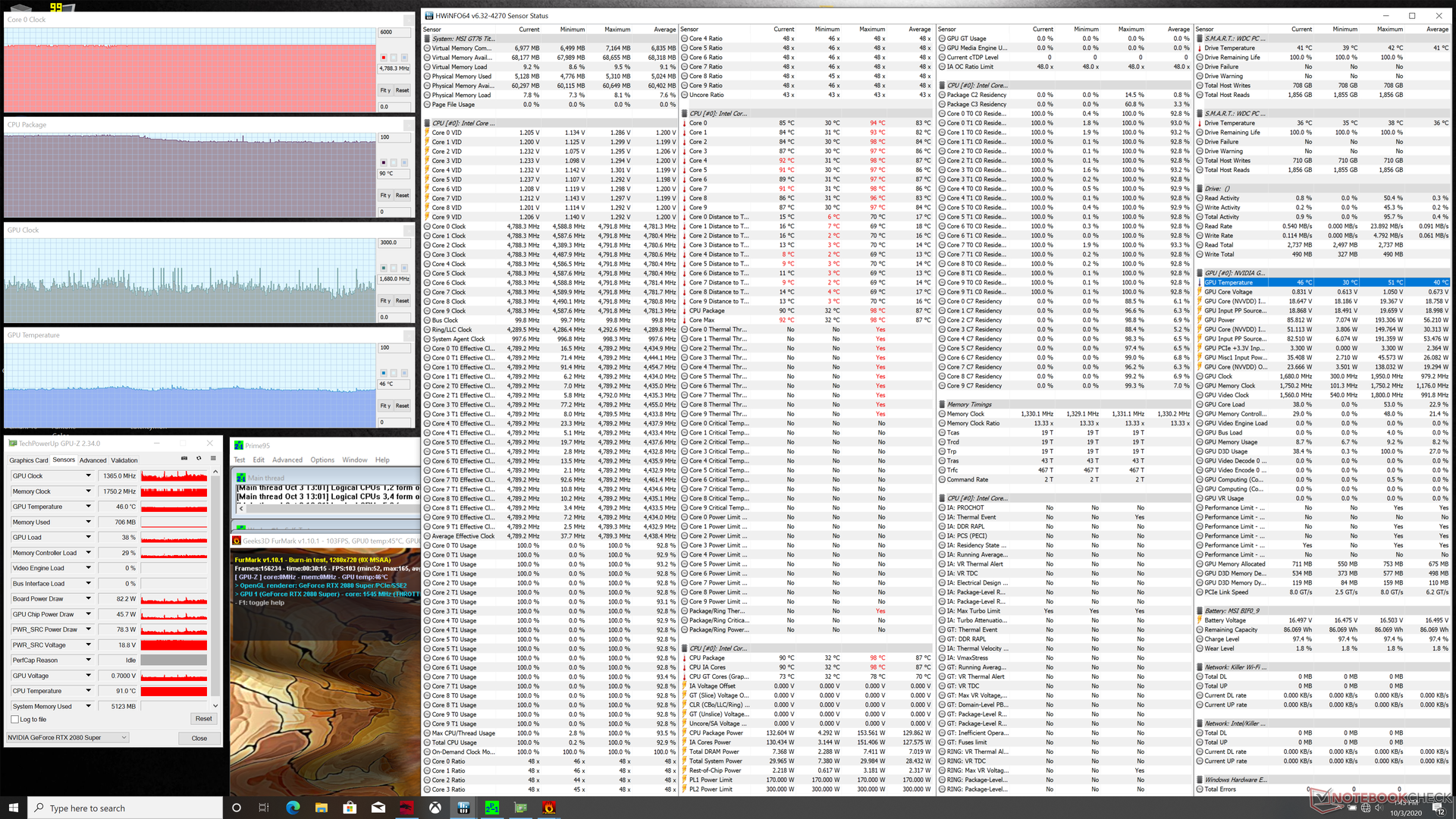Click red color swatch in Core 0 Clock graph
This screenshot has height=819, width=1456.
point(384,58)
